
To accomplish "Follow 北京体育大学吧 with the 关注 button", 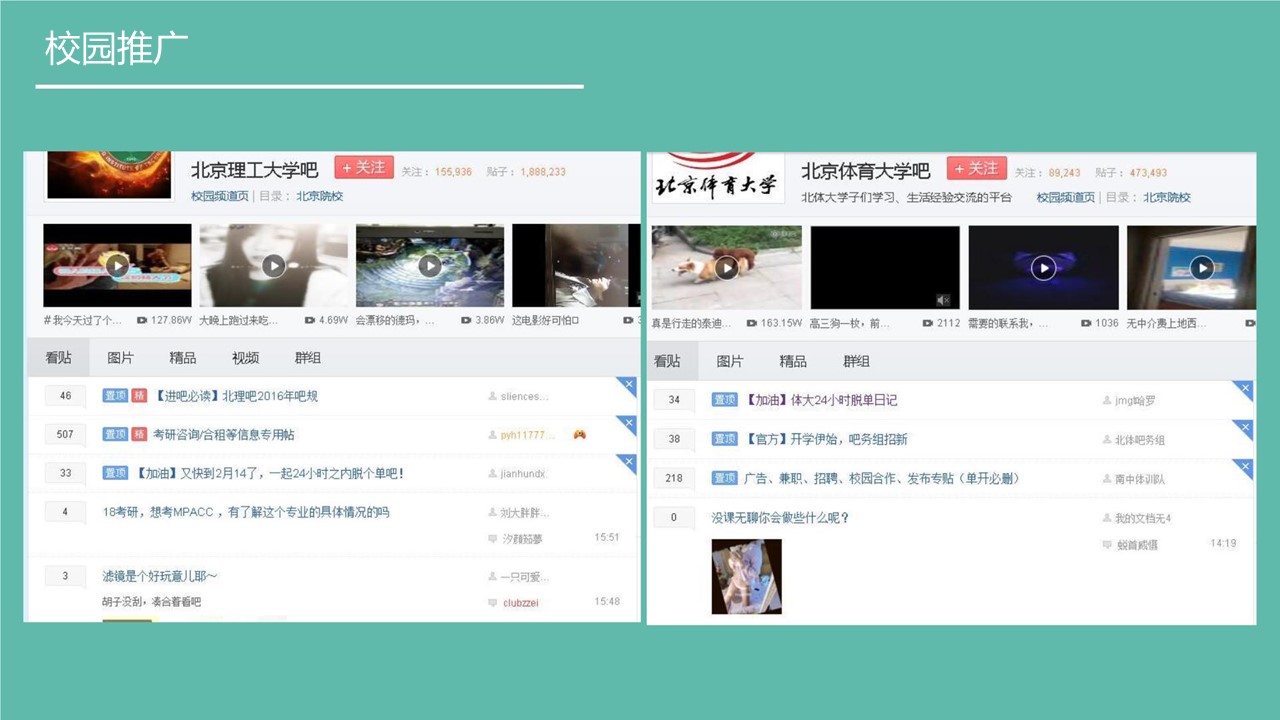I will click(976, 168).
